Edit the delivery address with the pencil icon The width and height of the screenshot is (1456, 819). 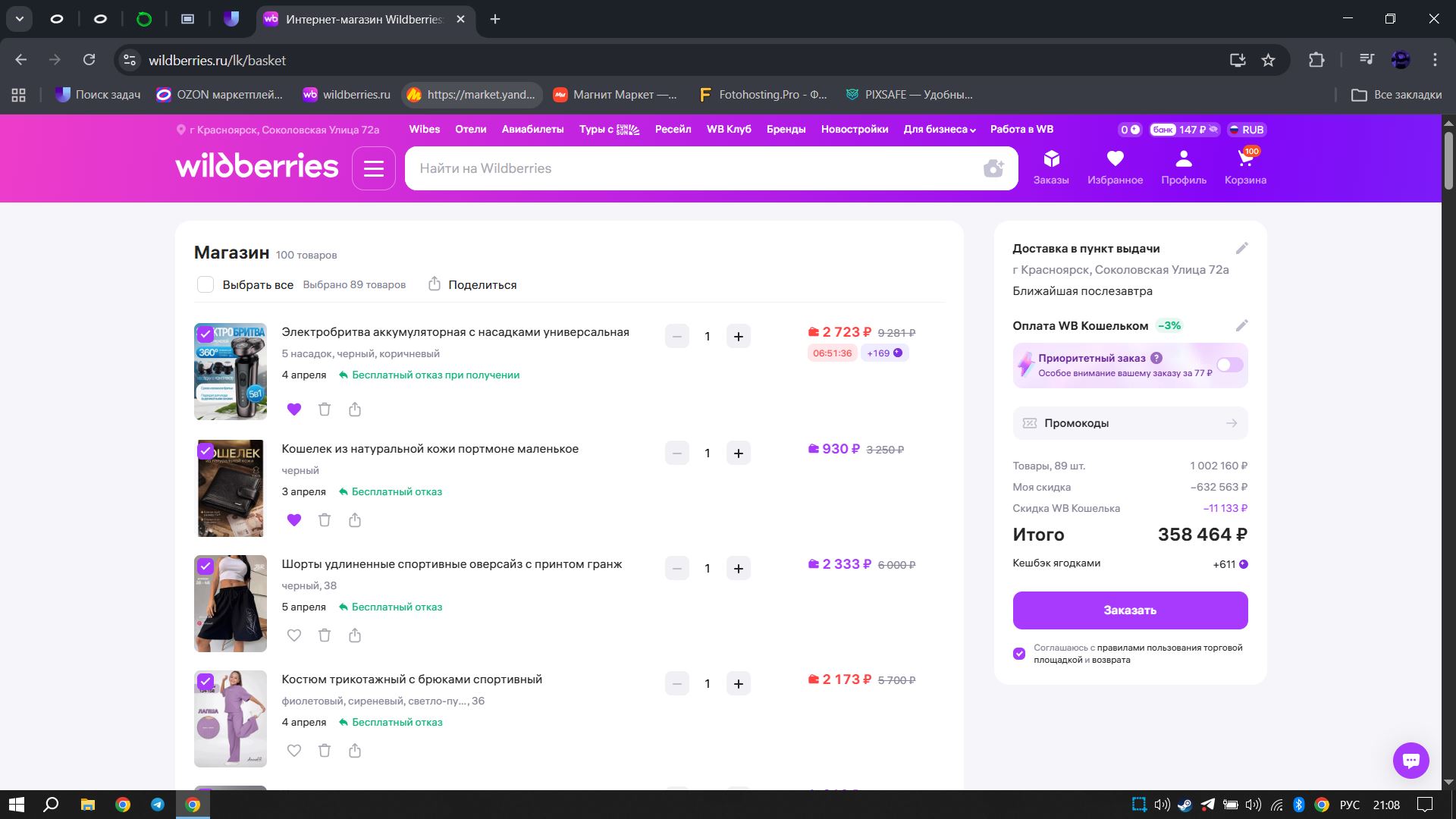[x=1241, y=249]
